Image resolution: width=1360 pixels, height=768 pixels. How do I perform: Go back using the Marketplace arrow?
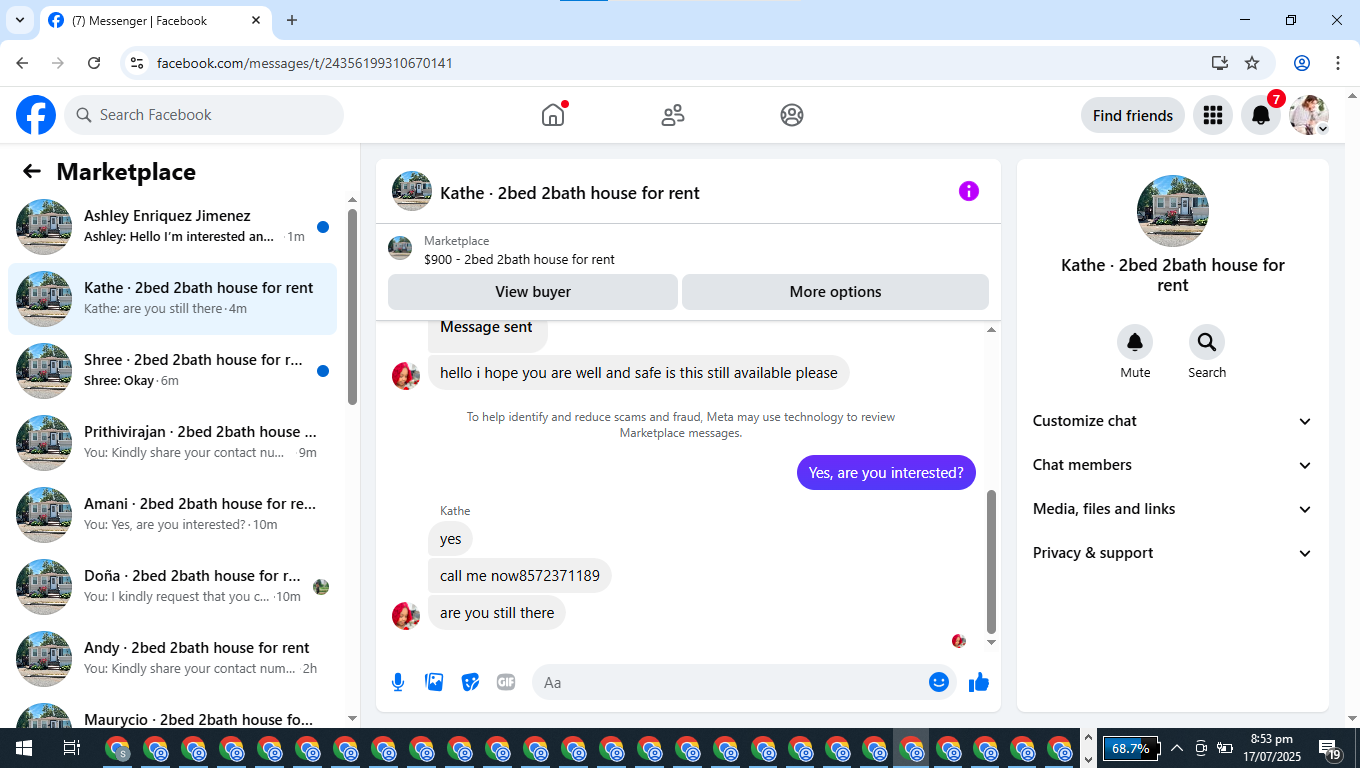point(32,171)
